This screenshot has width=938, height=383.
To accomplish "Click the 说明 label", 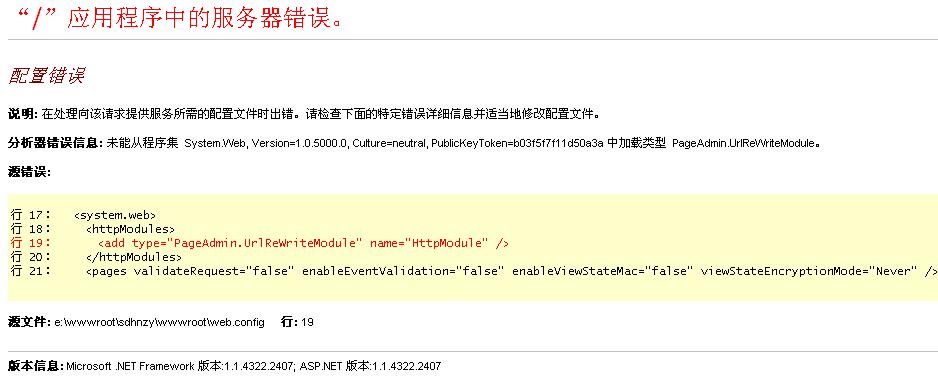I will point(23,114).
